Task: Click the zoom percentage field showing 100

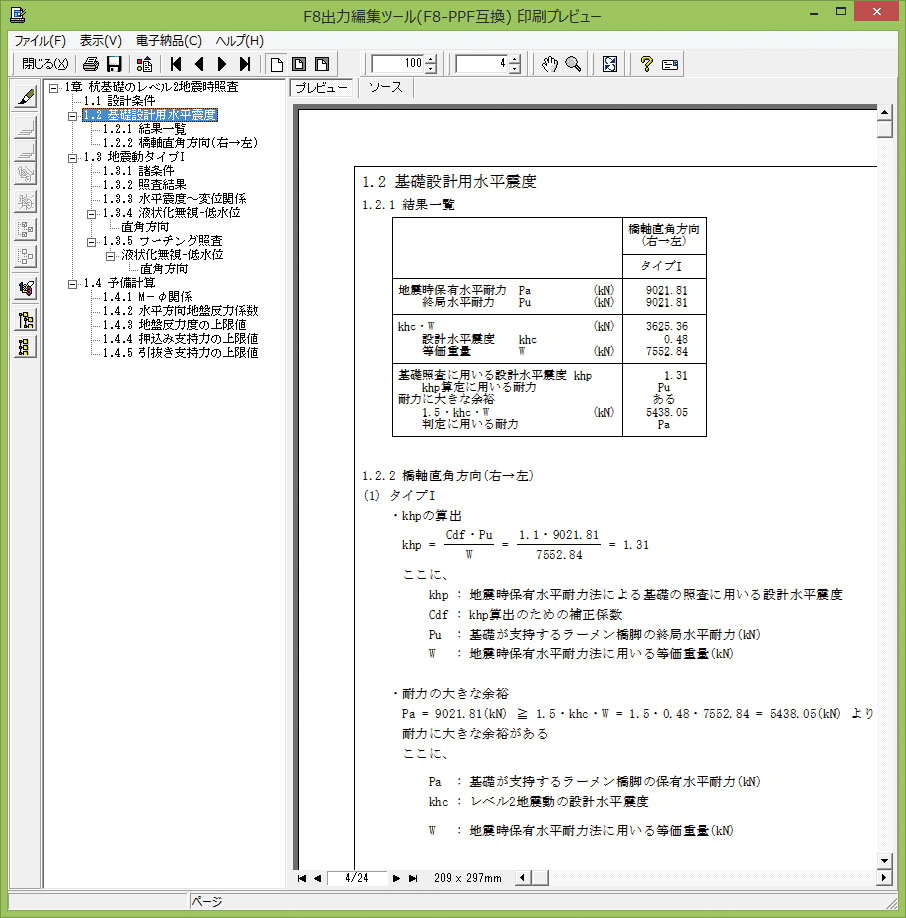Action: [399, 64]
